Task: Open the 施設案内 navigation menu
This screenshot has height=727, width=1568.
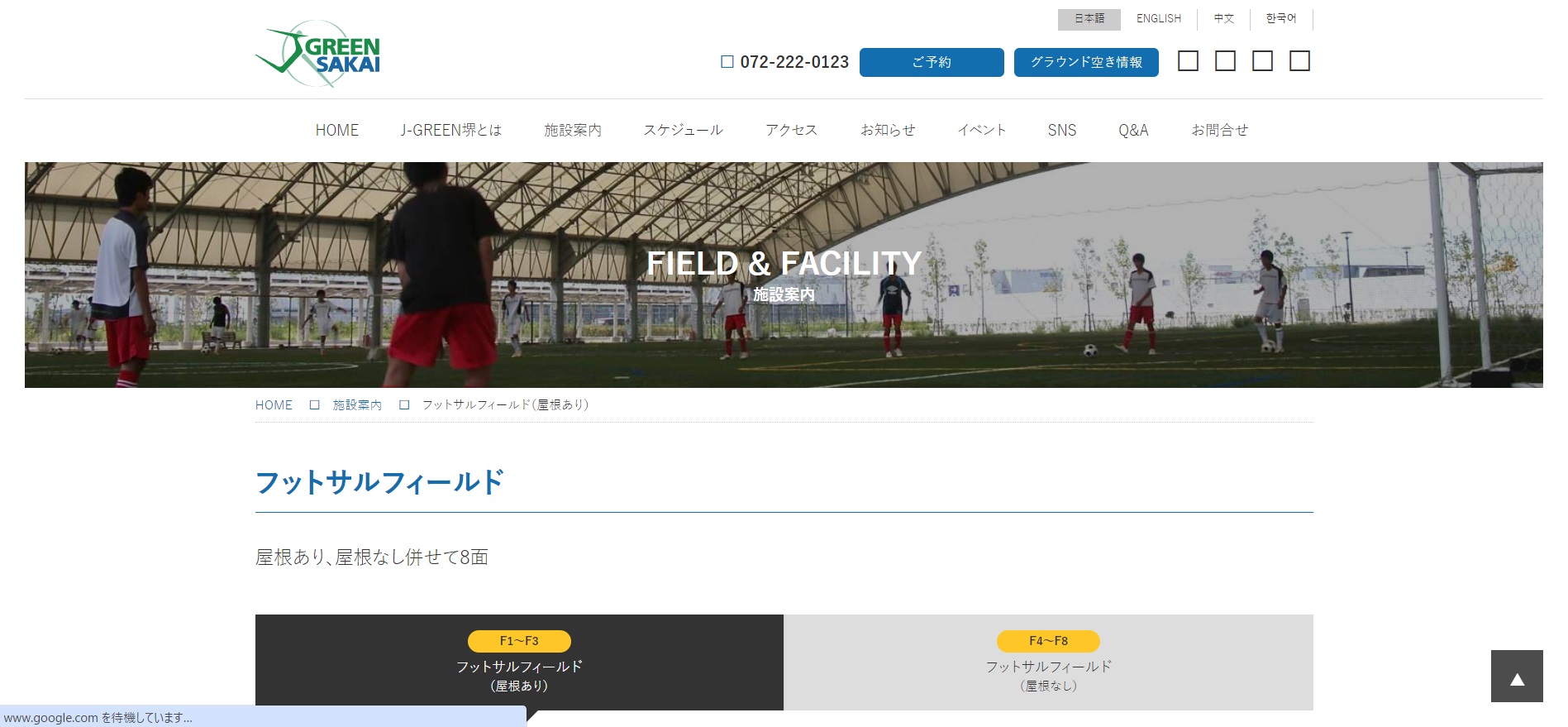Action: [x=573, y=130]
